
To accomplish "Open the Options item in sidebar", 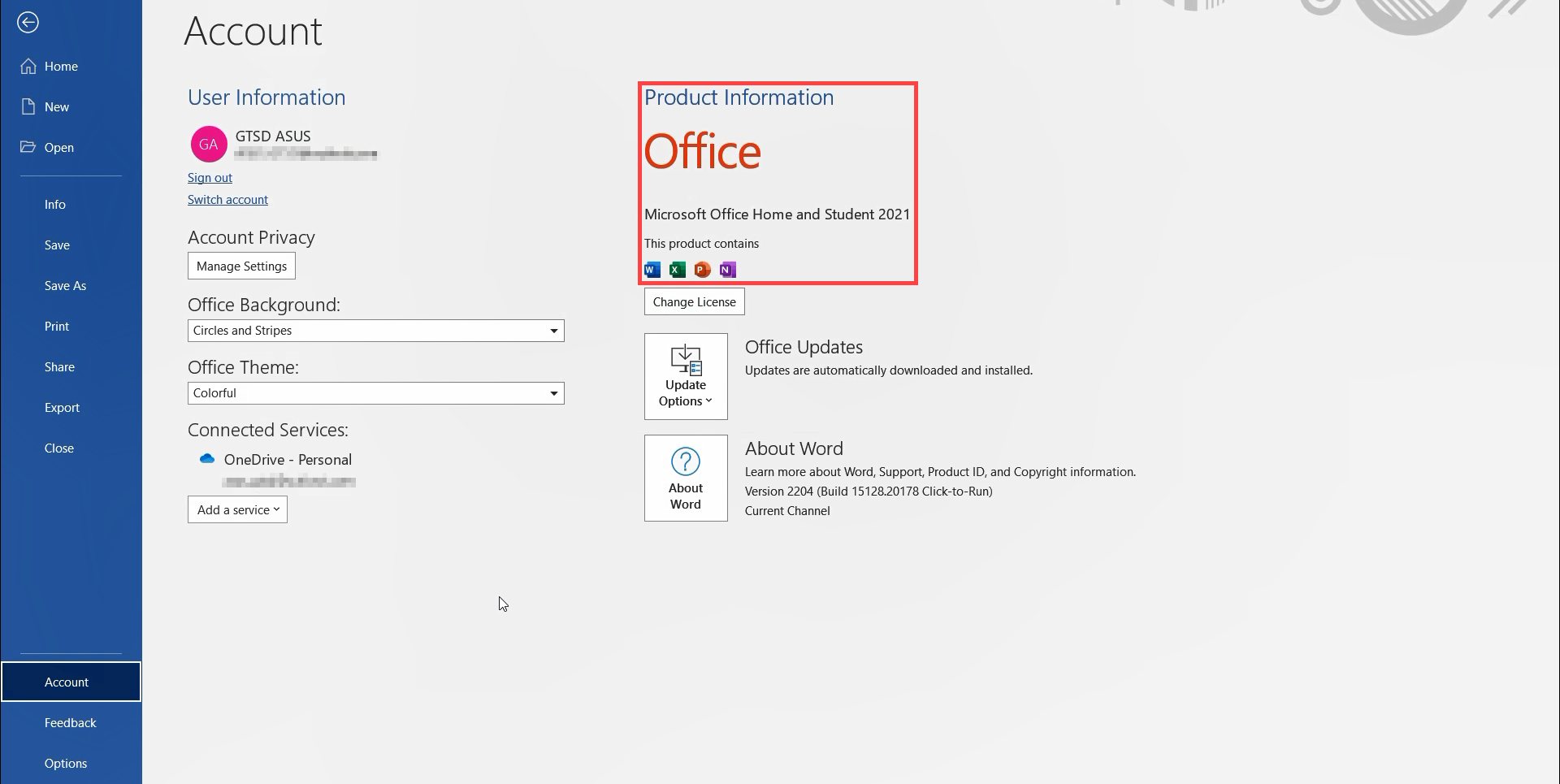I will pyautogui.click(x=66, y=764).
